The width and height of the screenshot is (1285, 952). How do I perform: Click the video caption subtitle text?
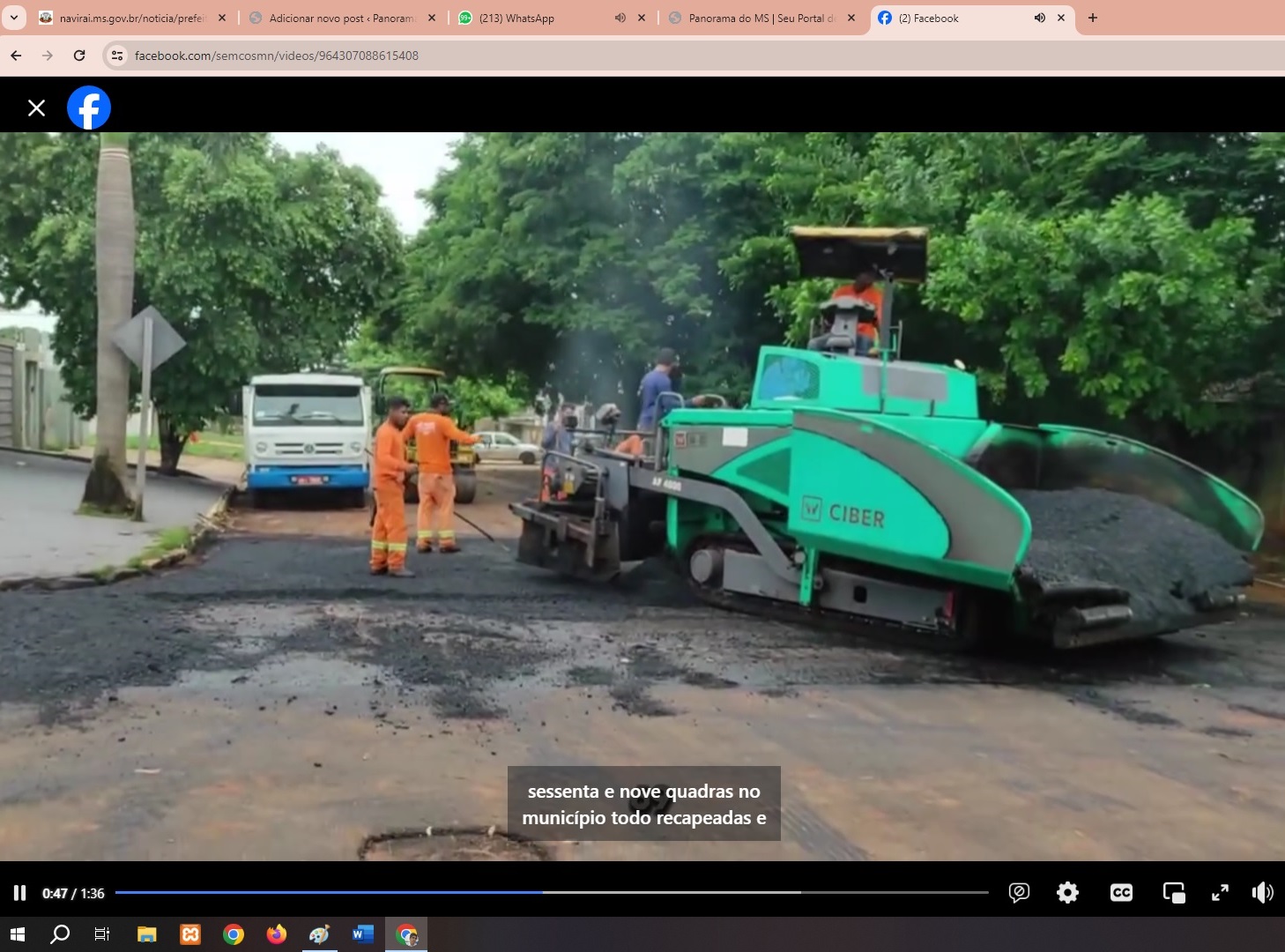[x=644, y=804]
